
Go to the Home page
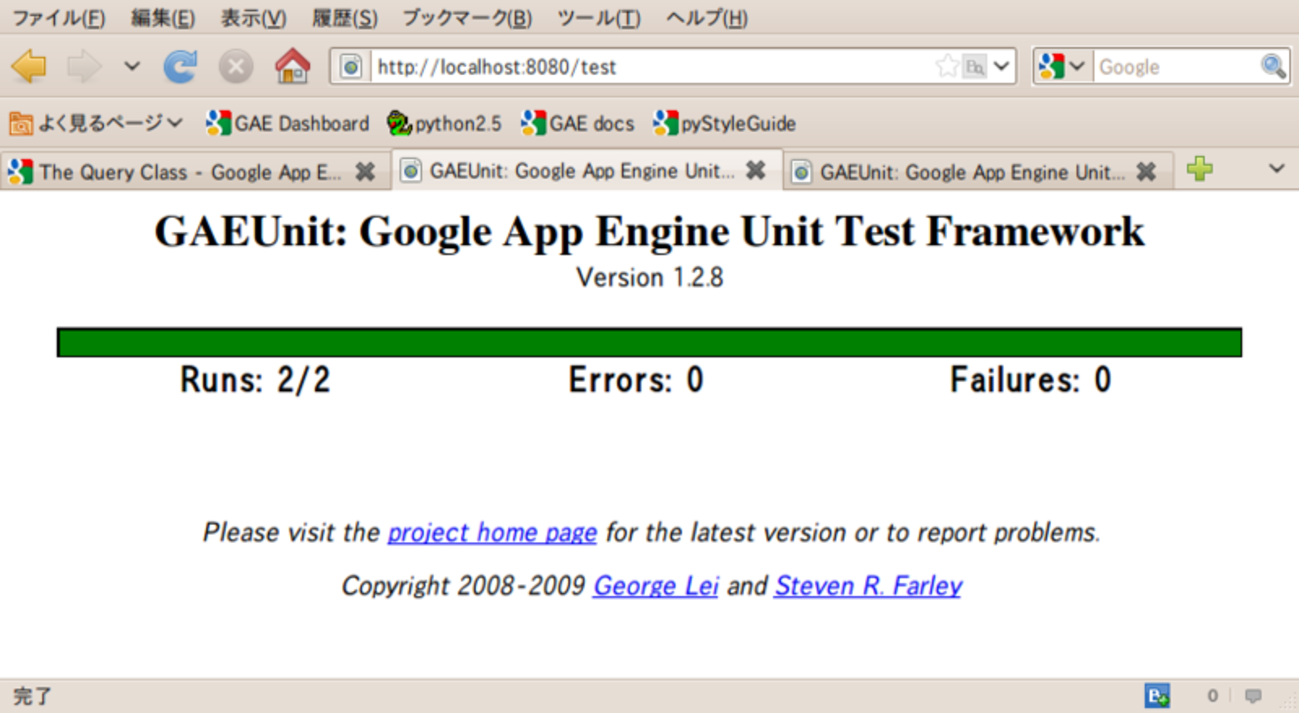coord(292,67)
